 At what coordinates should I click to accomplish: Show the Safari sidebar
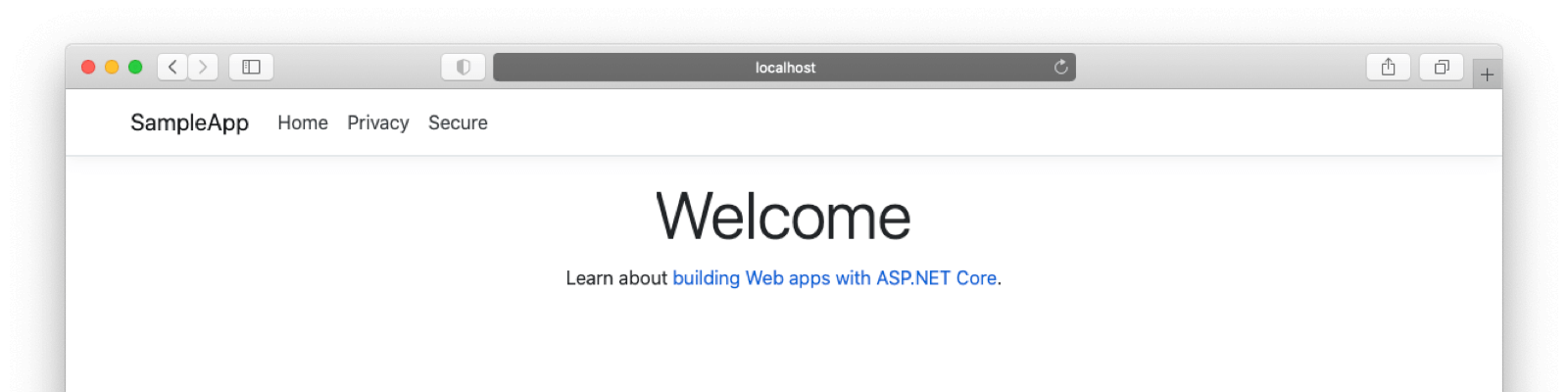point(251,67)
